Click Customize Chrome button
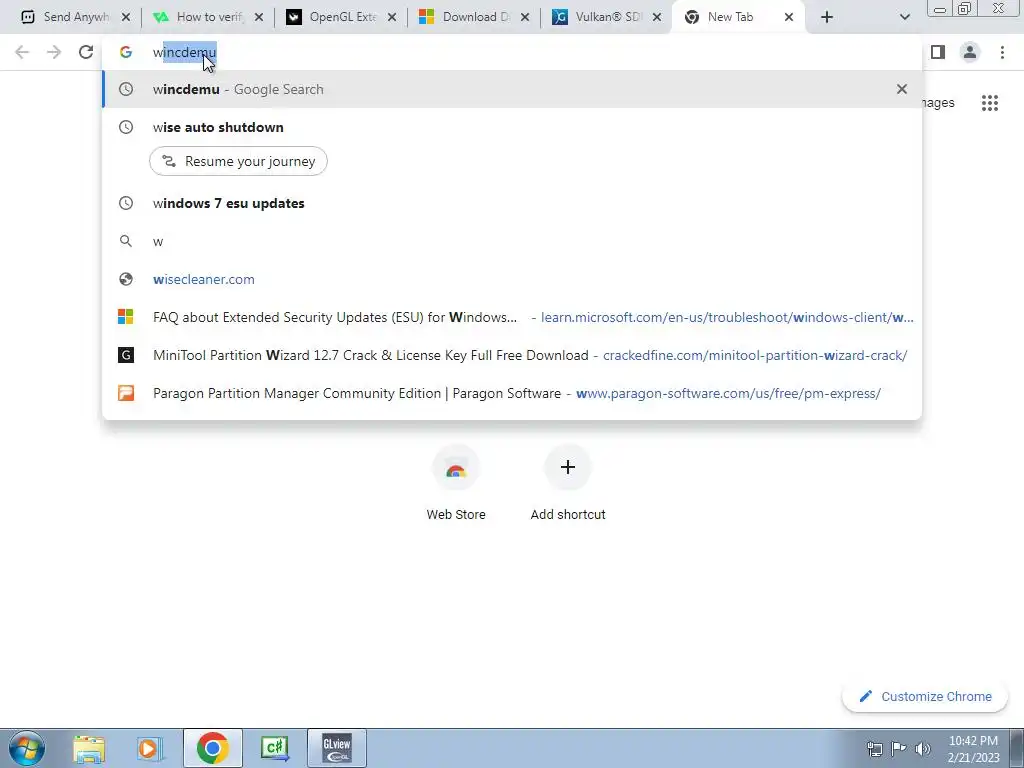The image size is (1024, 768). (x=925, y=696)
